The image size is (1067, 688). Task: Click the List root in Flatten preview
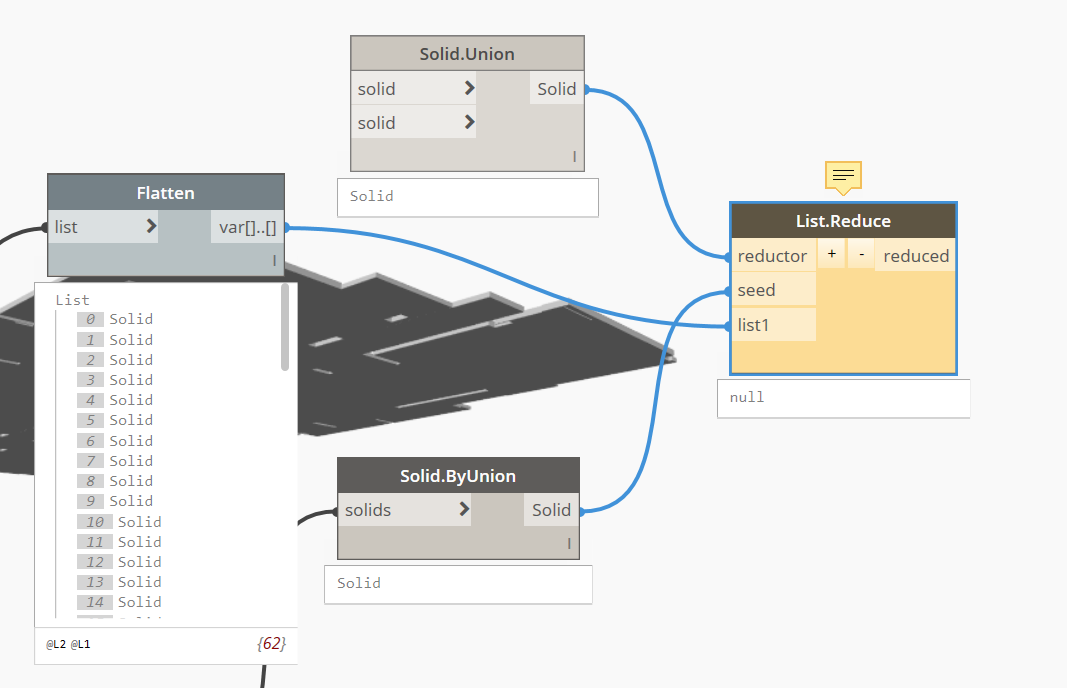coord(72,300)
